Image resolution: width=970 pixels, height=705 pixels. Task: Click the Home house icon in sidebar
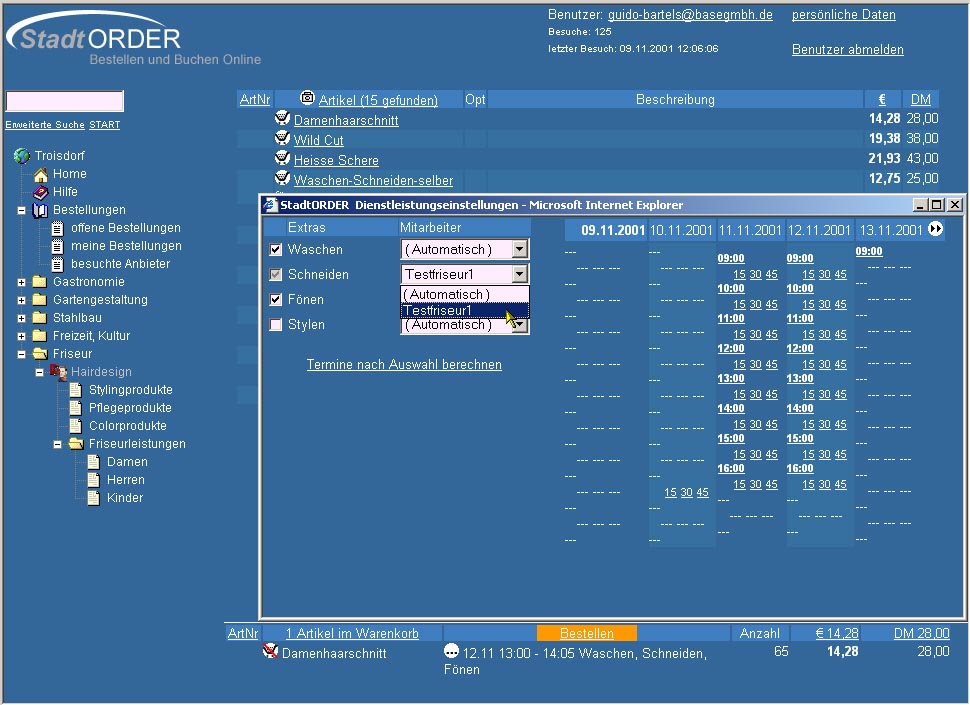point(41,174)
